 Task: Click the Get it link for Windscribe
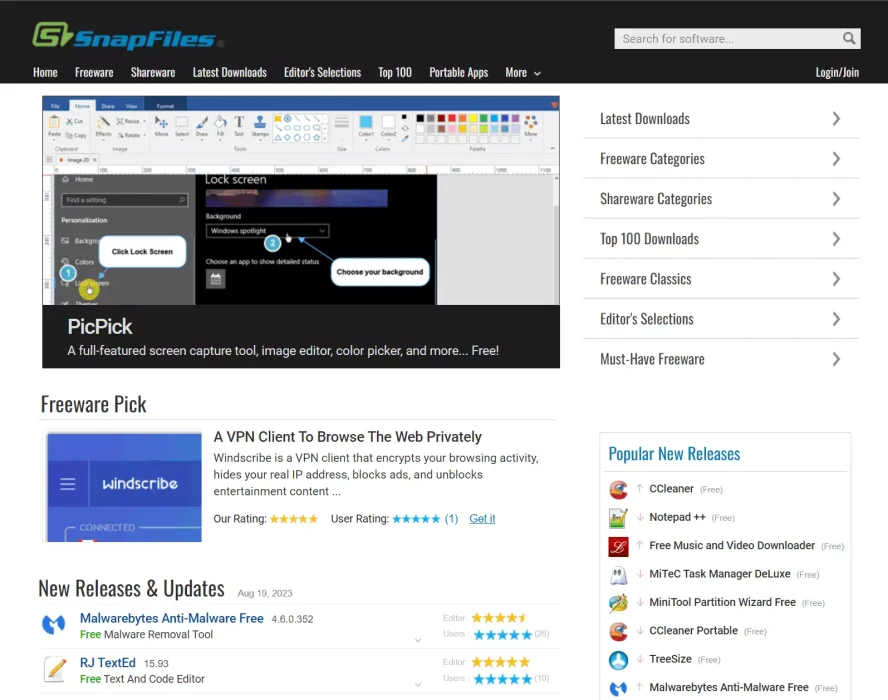(482, 519)
